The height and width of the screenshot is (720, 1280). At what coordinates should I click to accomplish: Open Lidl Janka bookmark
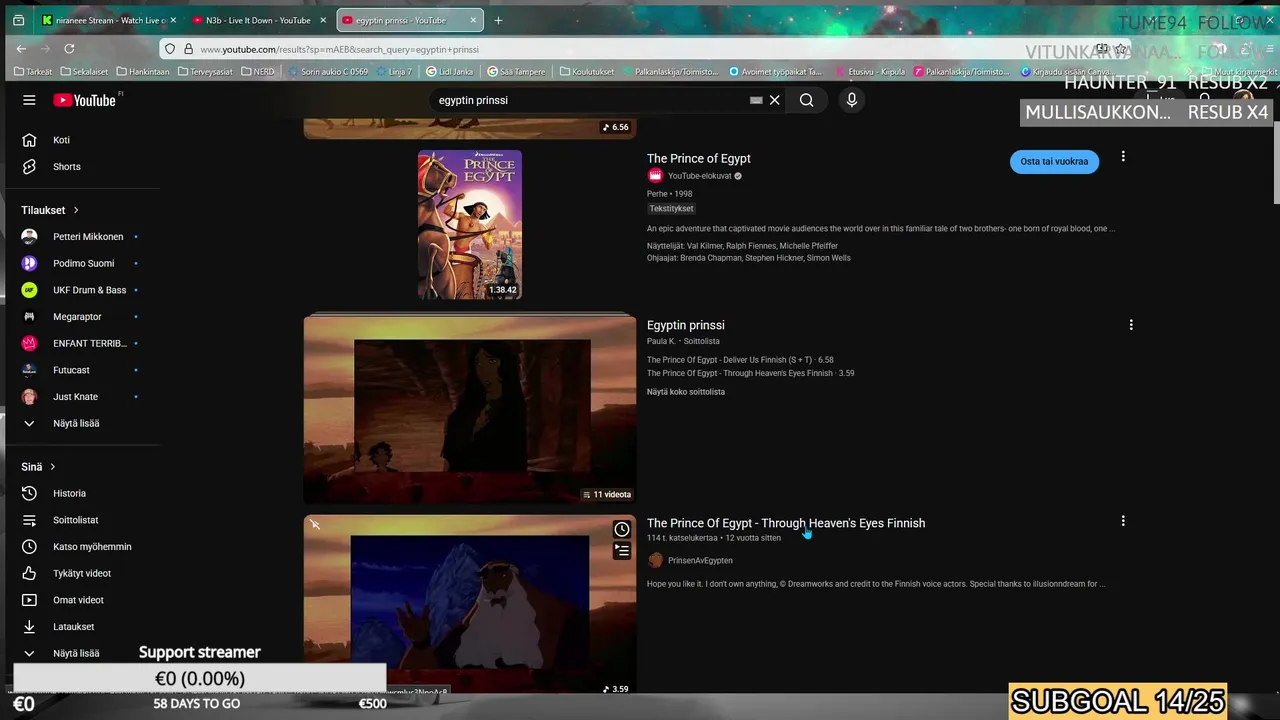(449, 72)
